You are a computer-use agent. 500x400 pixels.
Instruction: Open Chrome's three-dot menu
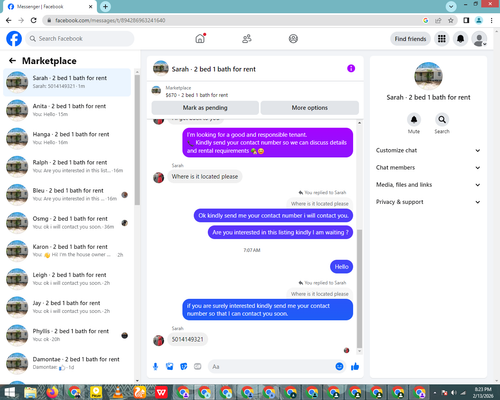(491, 20)
